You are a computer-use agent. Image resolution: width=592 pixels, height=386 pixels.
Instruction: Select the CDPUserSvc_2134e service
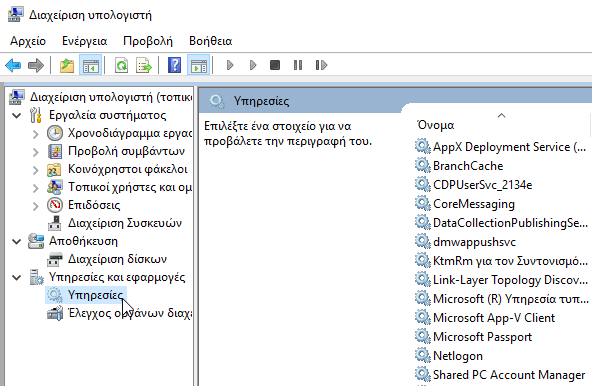[483, 185]
